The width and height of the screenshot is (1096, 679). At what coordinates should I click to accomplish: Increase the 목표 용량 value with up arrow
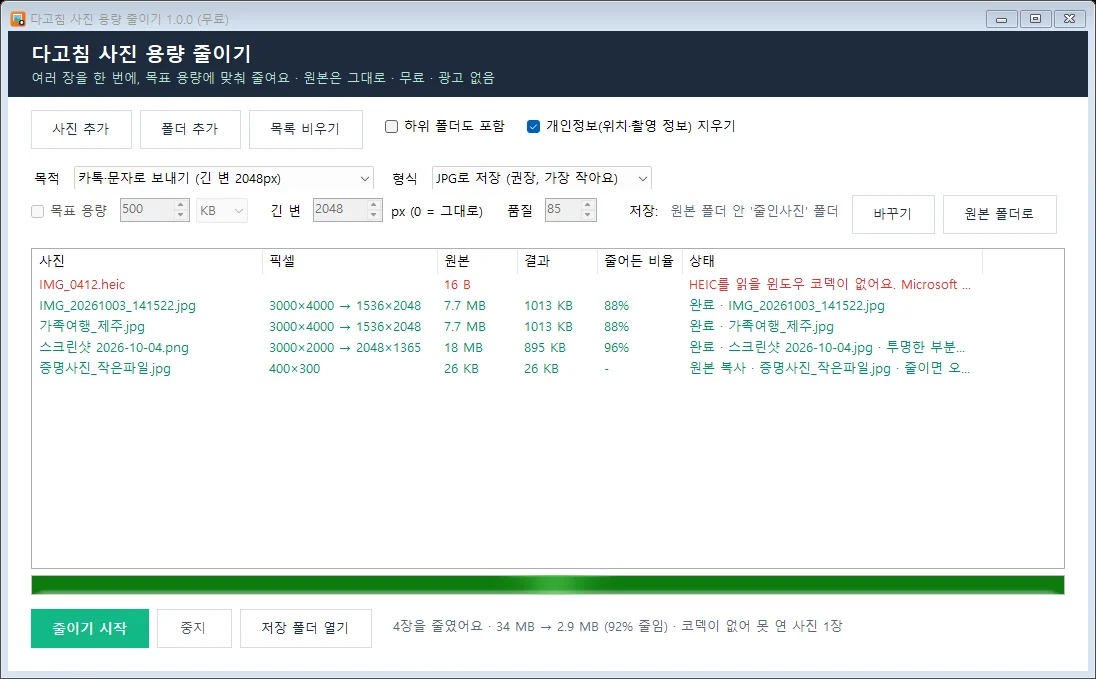[180, 204]
